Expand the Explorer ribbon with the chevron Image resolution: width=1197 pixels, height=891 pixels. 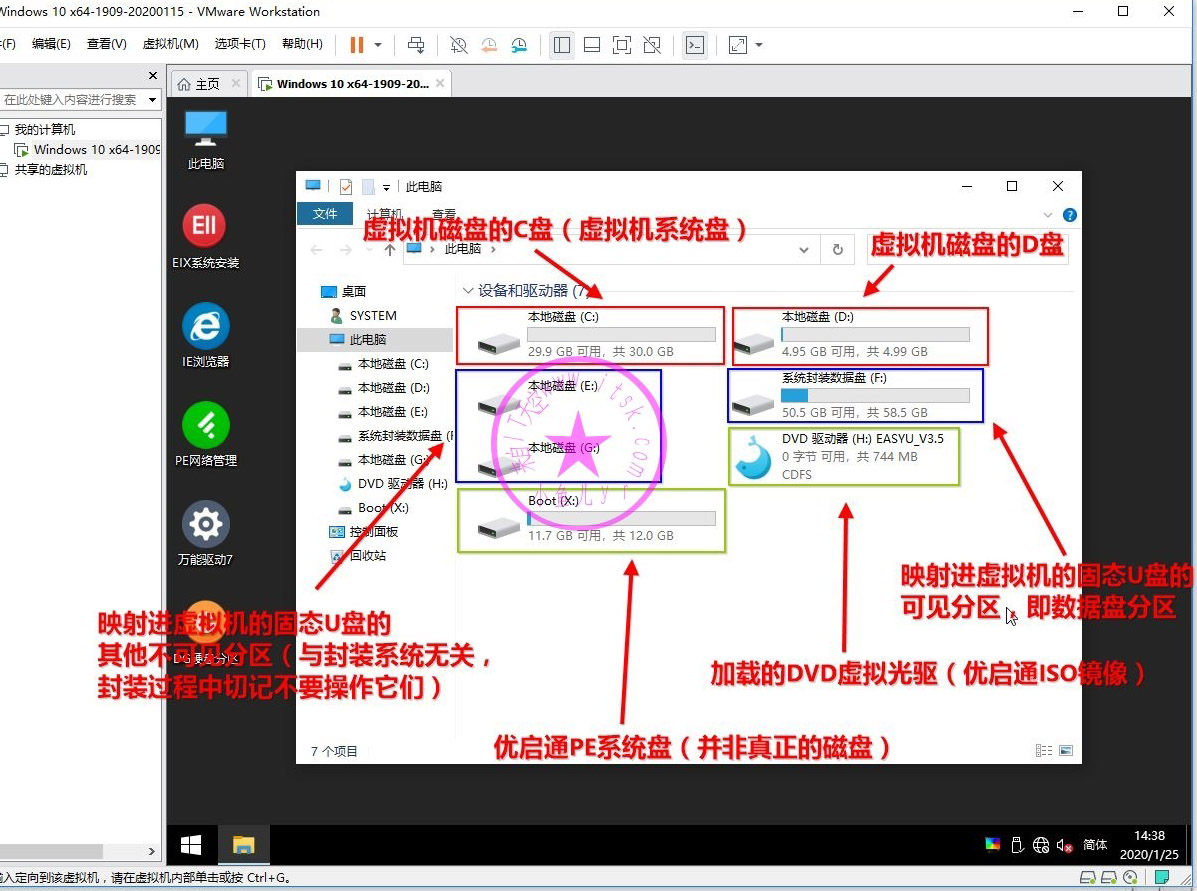tap(1047, 215)
